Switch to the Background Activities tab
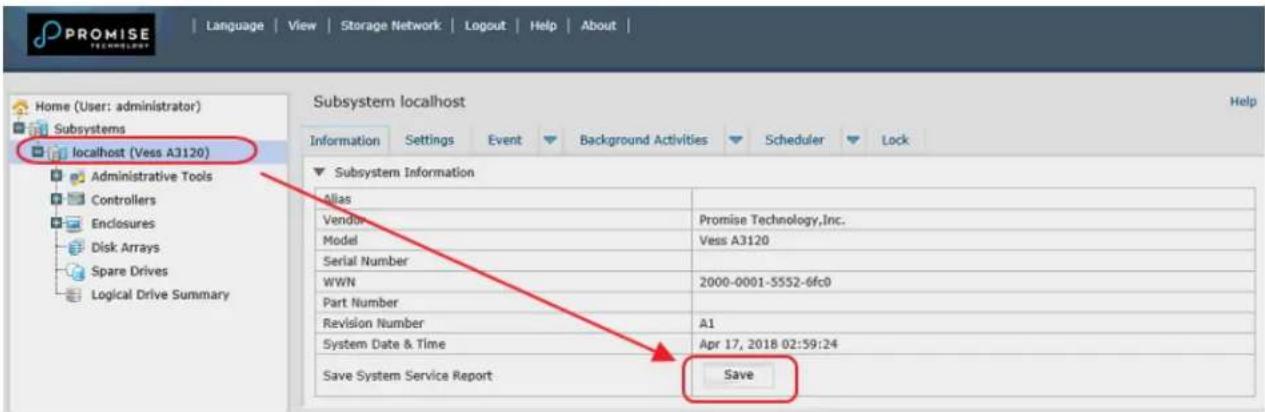The image size is (1265, 412). (x=644, y=140)
